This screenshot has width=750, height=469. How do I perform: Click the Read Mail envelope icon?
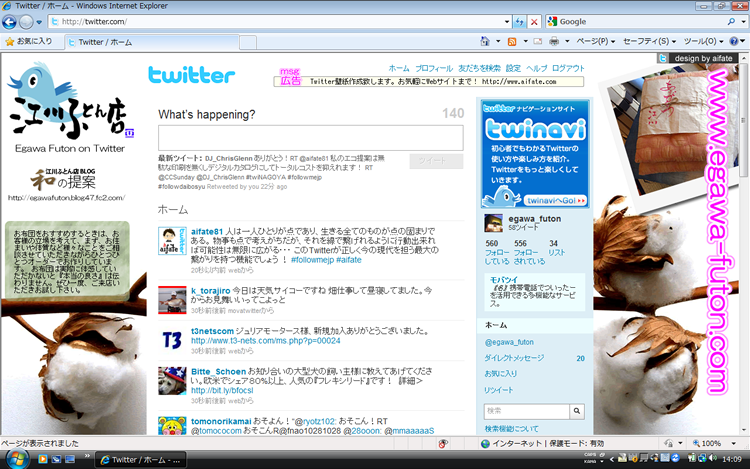pos(538,42)
